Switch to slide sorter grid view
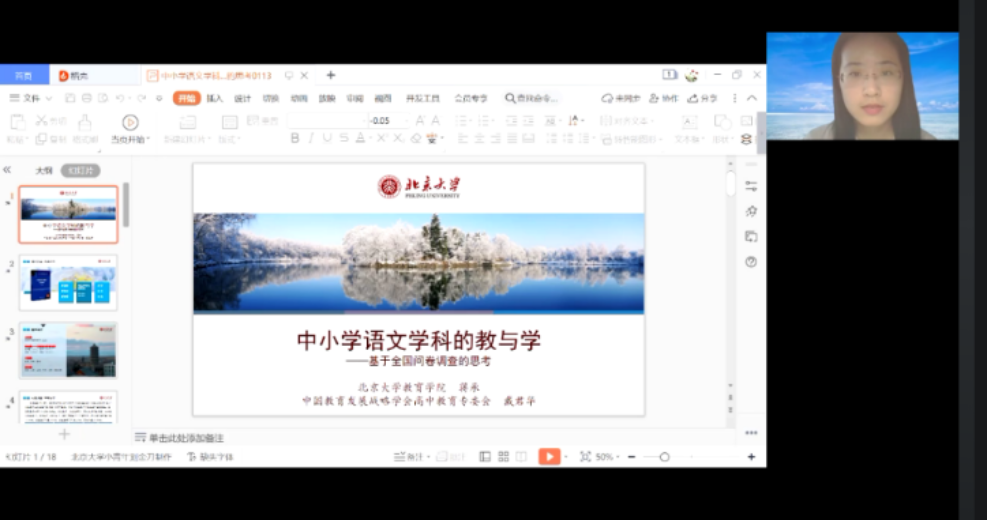 click(x=503, y=456)
